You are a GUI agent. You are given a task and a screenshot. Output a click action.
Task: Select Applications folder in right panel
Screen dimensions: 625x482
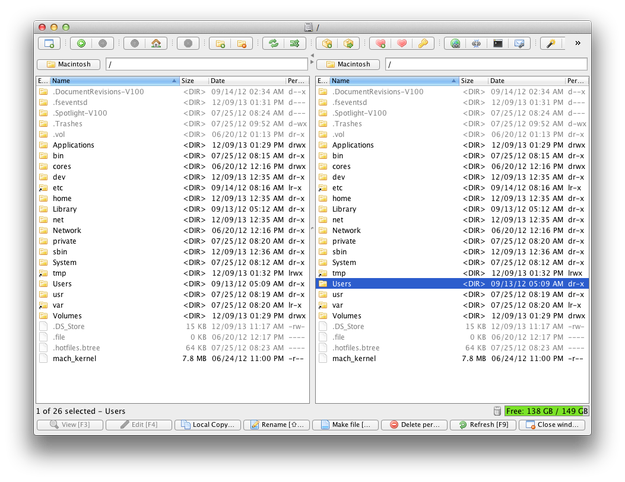click(x=452, y=145)
